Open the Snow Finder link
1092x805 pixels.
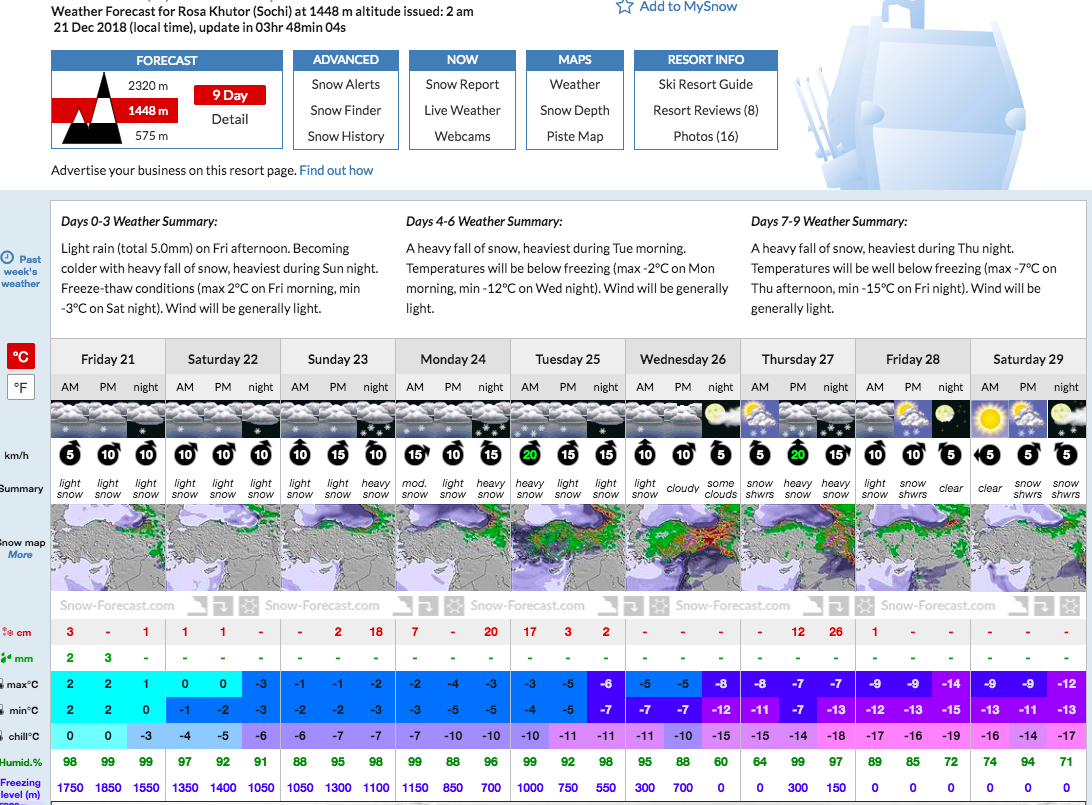[345, 110]
